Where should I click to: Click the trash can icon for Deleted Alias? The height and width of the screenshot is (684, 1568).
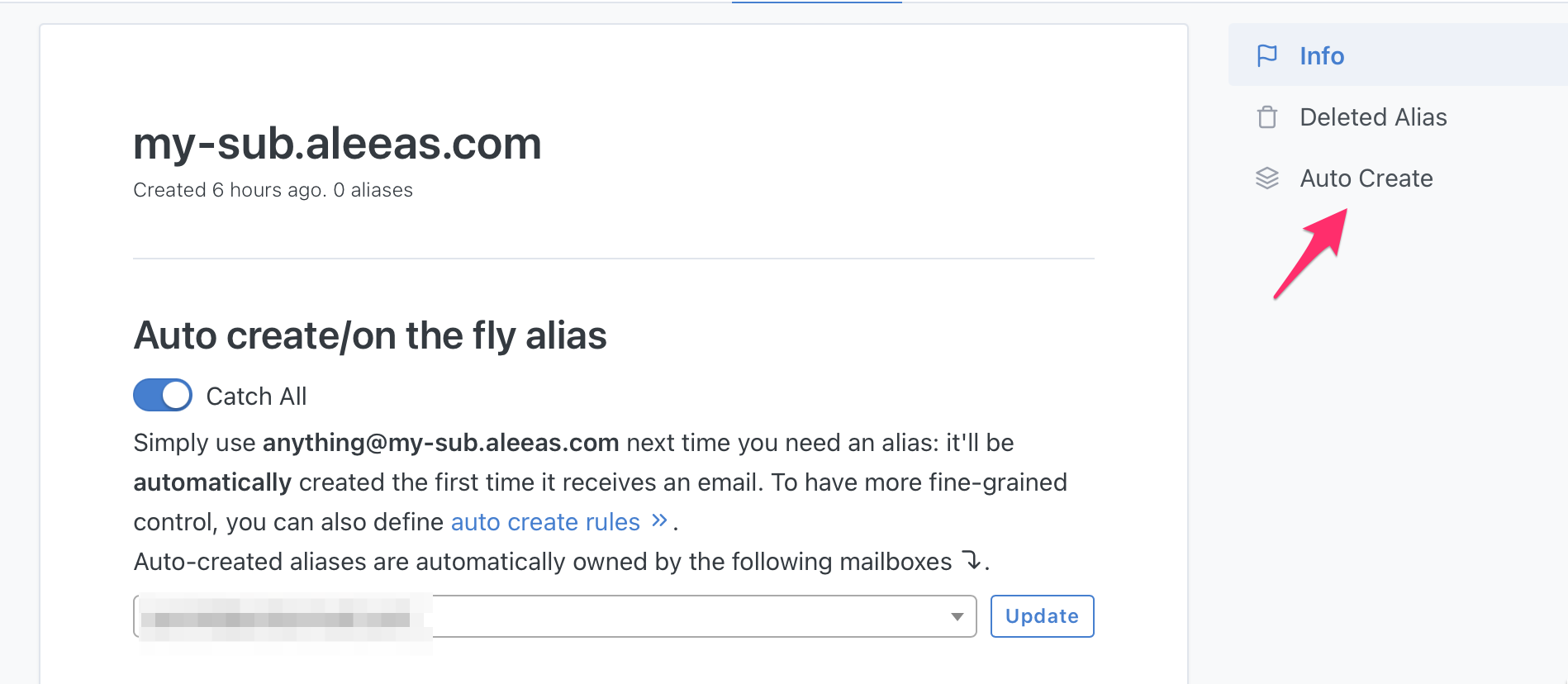tap(1266, 117)
